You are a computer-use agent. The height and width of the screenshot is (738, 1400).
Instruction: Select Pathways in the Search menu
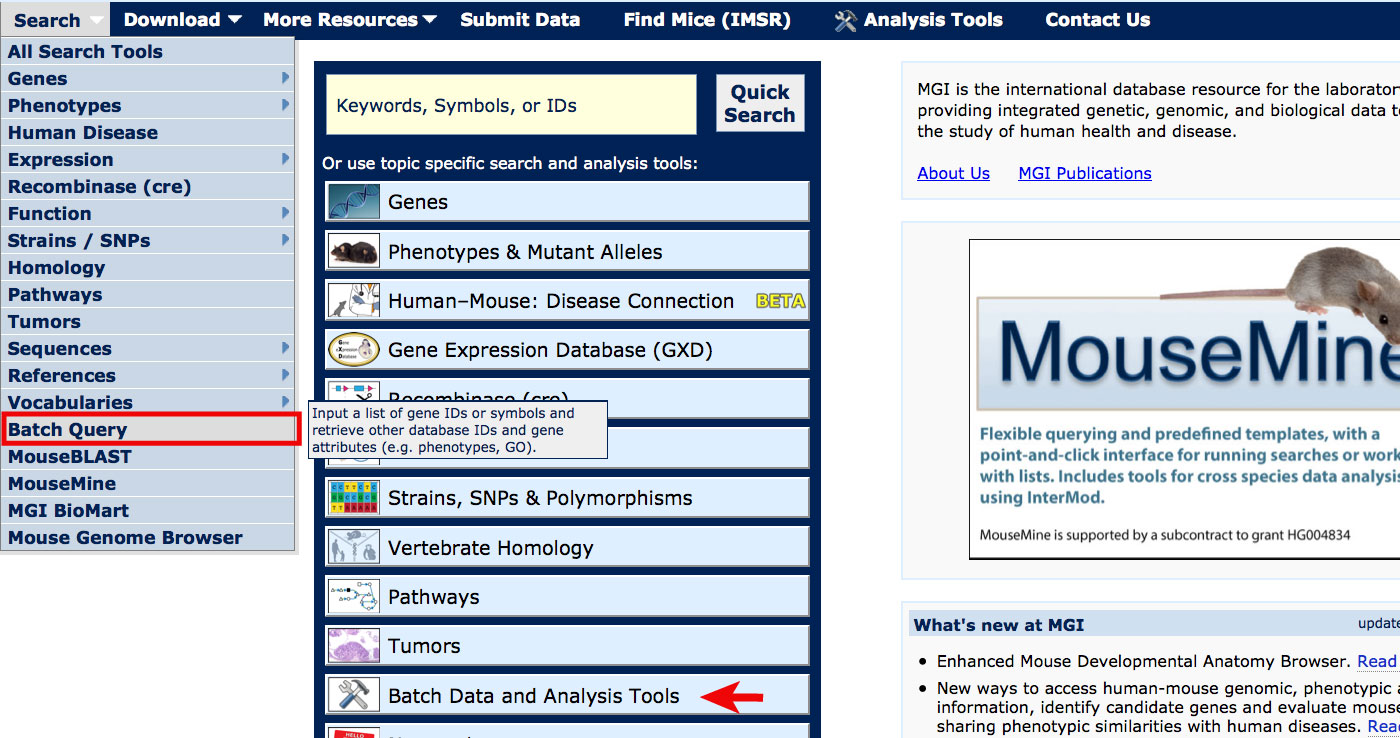click(x=148, y=295)
